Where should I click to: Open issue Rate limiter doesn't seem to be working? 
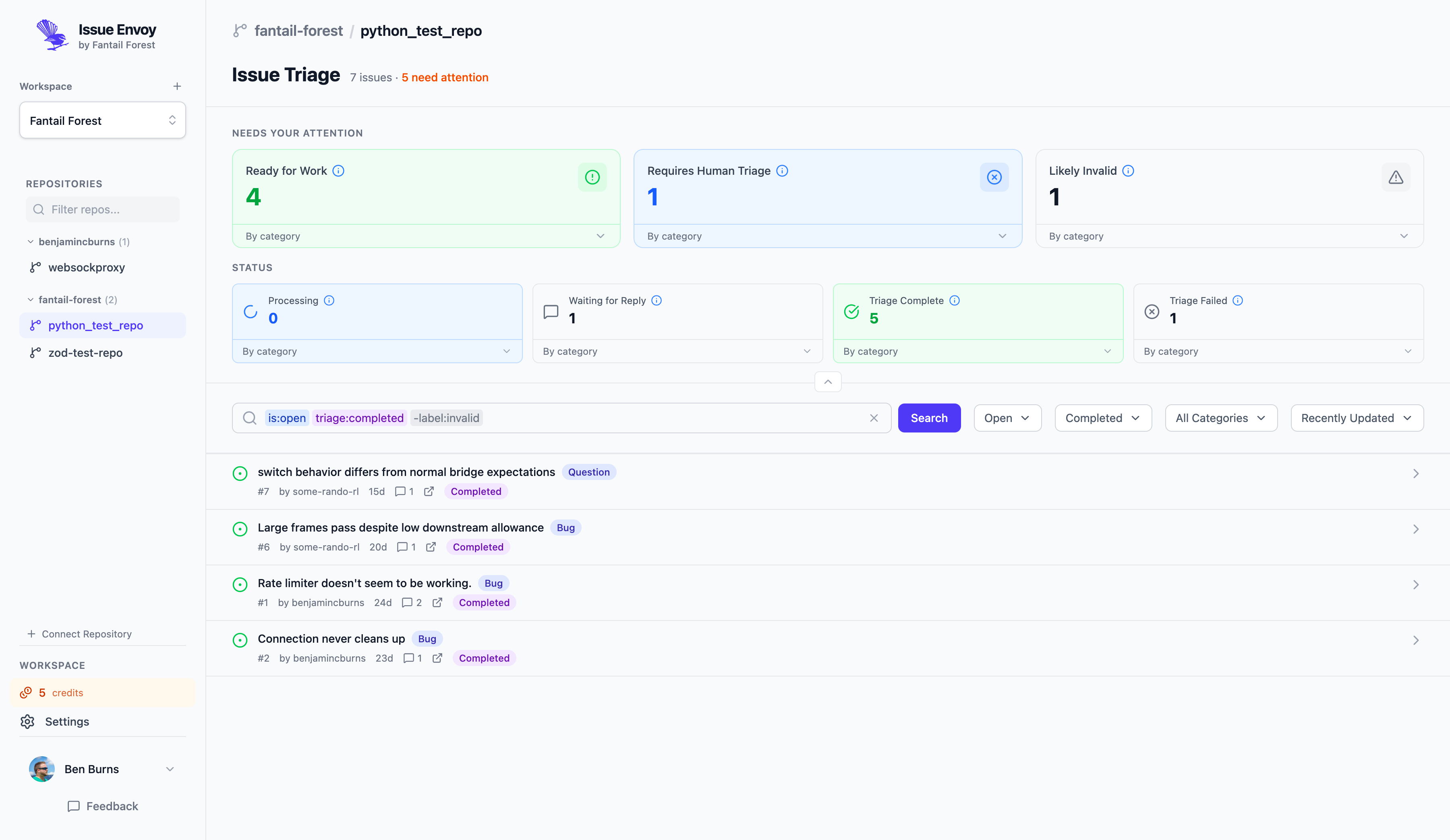pos(364,583)
